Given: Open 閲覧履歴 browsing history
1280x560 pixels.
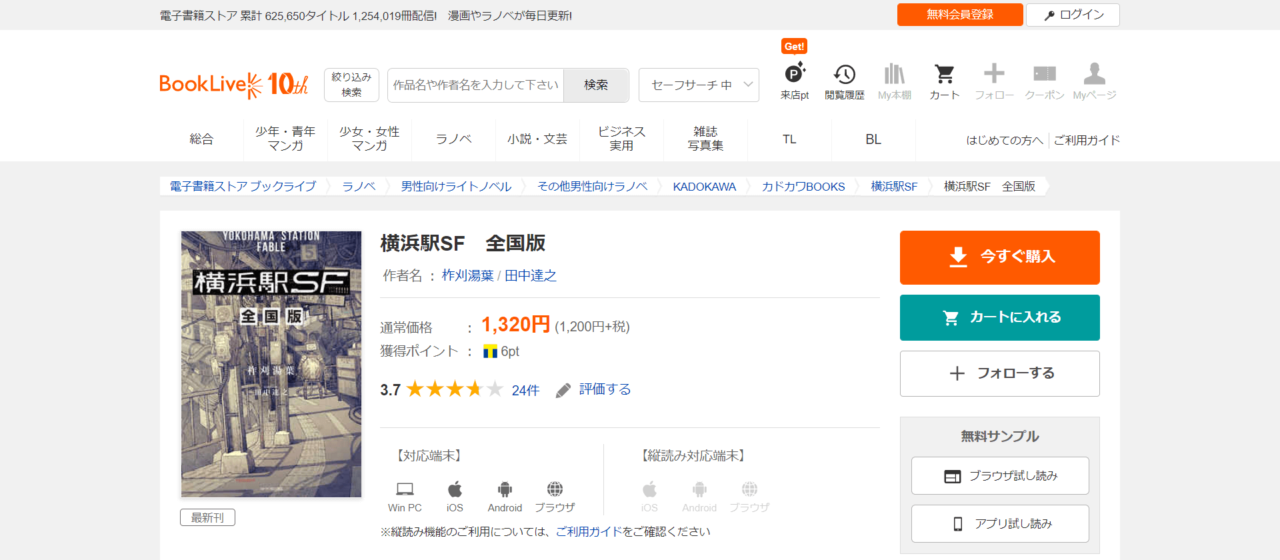Looking at the screenshot, I should 844,80.
